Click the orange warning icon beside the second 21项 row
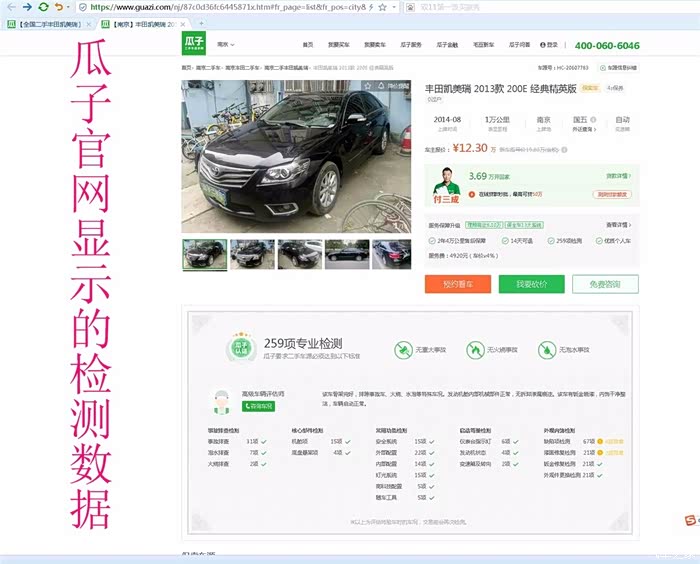 point(600,453)
